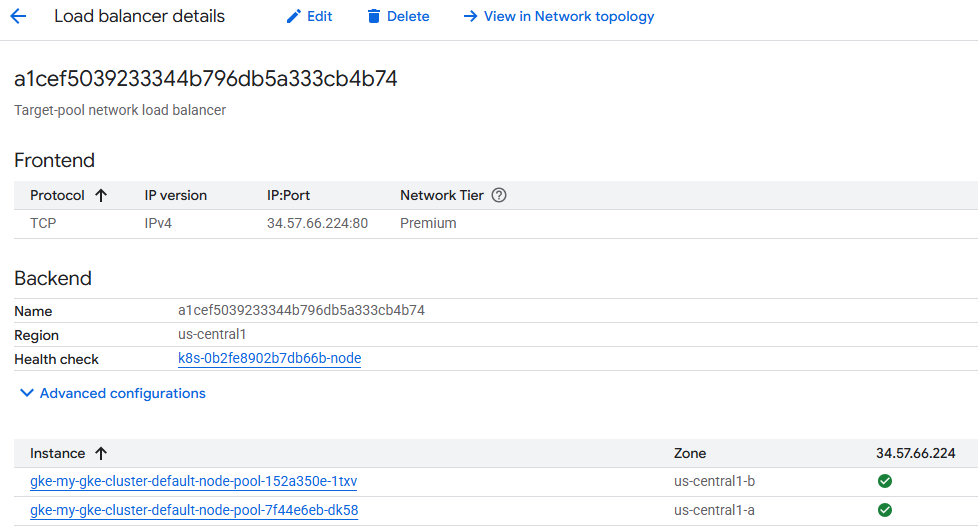Image resolution: width=978 pixels, height=528 pixels.
Task: Go back using the left arrow icon
Action: click(x=18, y=16)
